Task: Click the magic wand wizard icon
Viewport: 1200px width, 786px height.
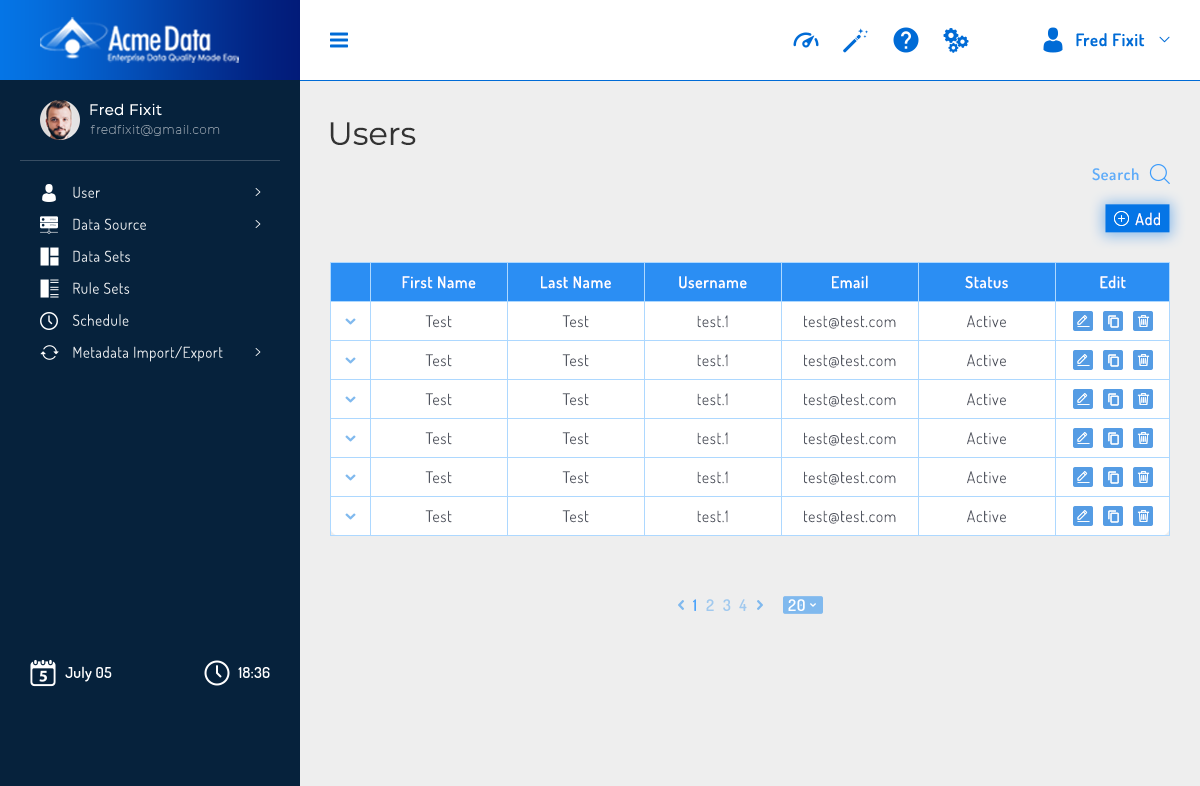Action: coord(855,40)
